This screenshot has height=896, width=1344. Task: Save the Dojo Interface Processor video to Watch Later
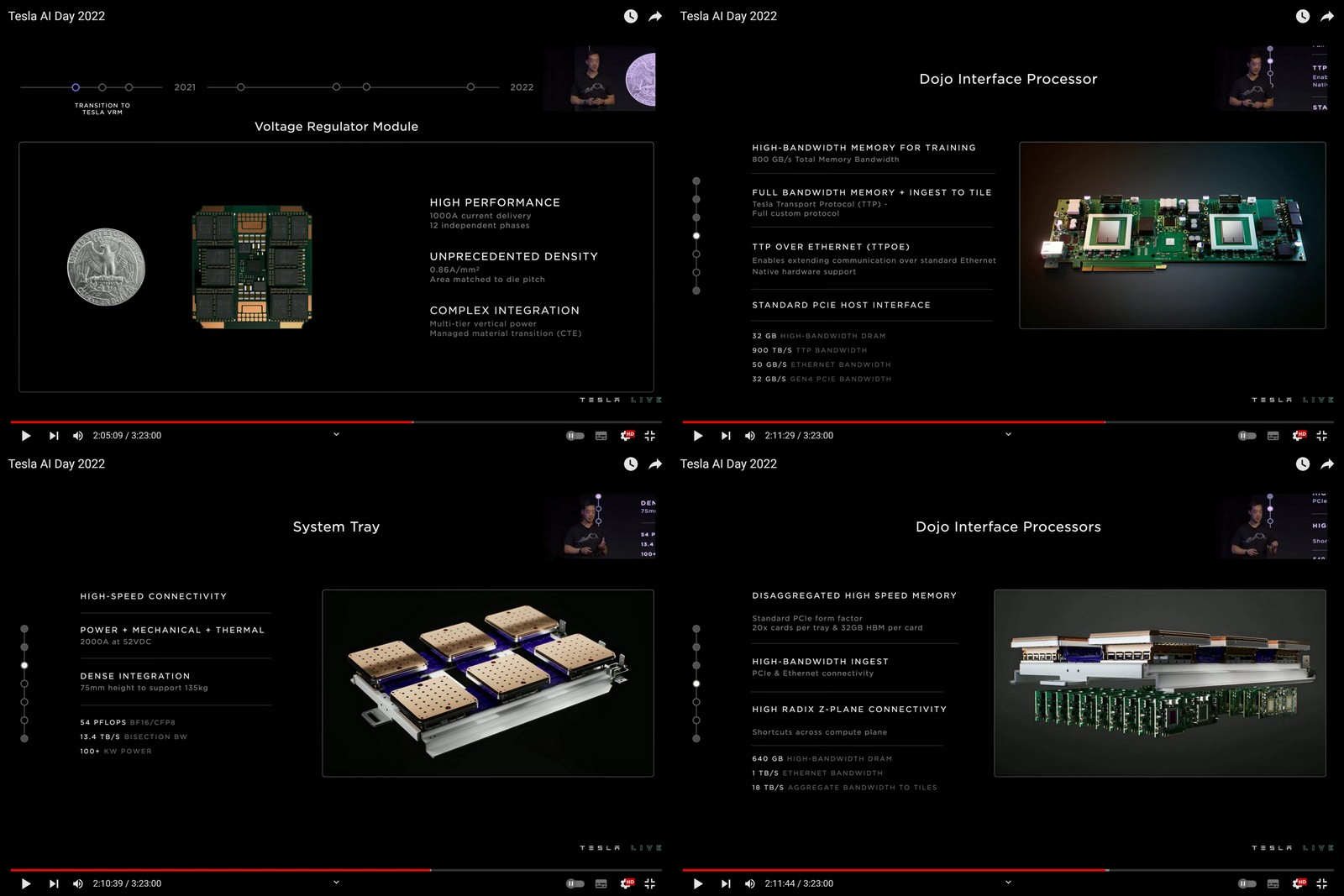1302,15
